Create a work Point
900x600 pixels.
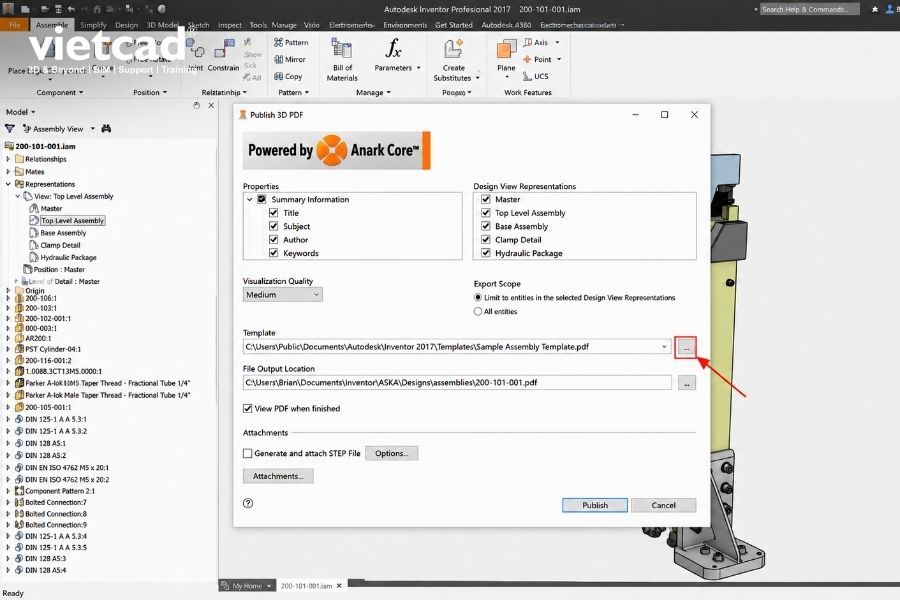[x=538, y=59]
